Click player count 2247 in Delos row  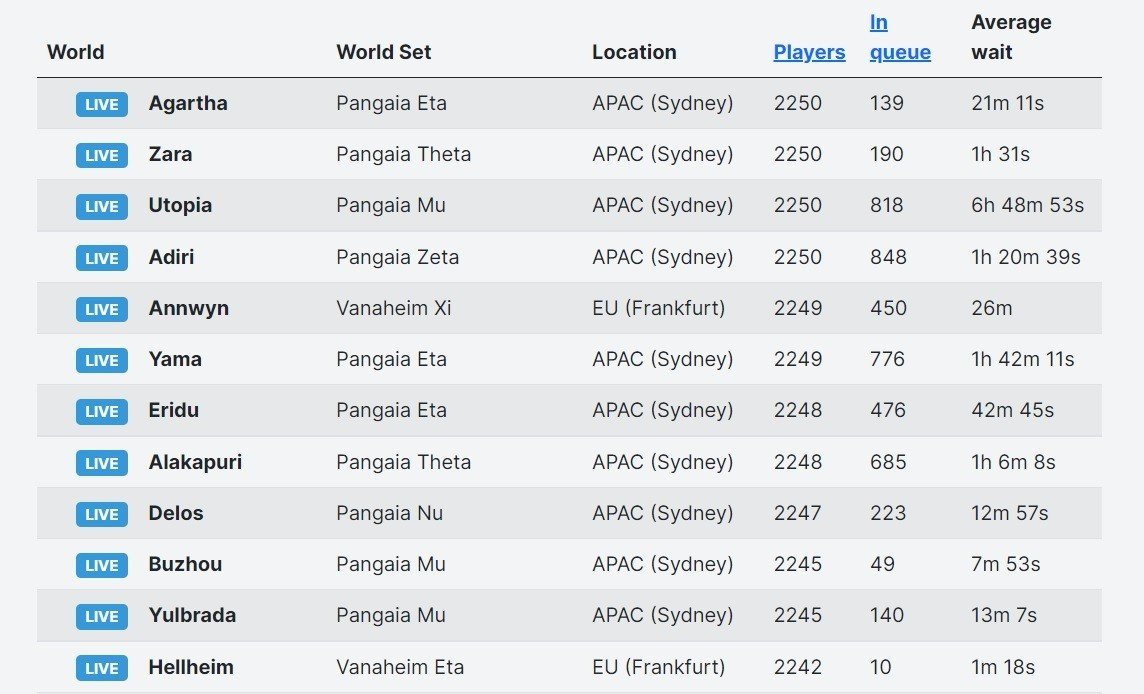click(x=797, y=513)
